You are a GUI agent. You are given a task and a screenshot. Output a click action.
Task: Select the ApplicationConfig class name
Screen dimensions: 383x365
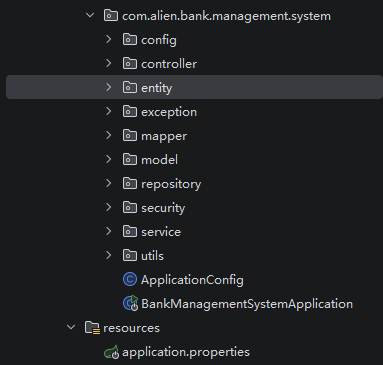pyautogui.click(x=192, y=280)
